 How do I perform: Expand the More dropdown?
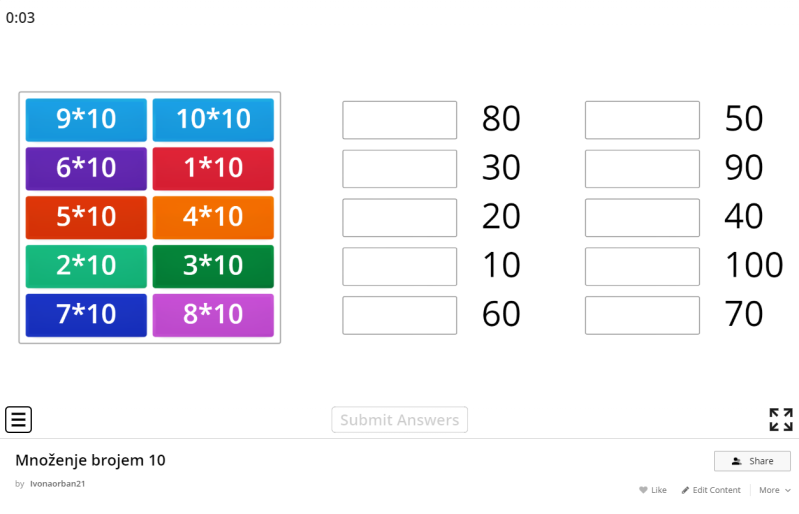click(x=774, y=490)
